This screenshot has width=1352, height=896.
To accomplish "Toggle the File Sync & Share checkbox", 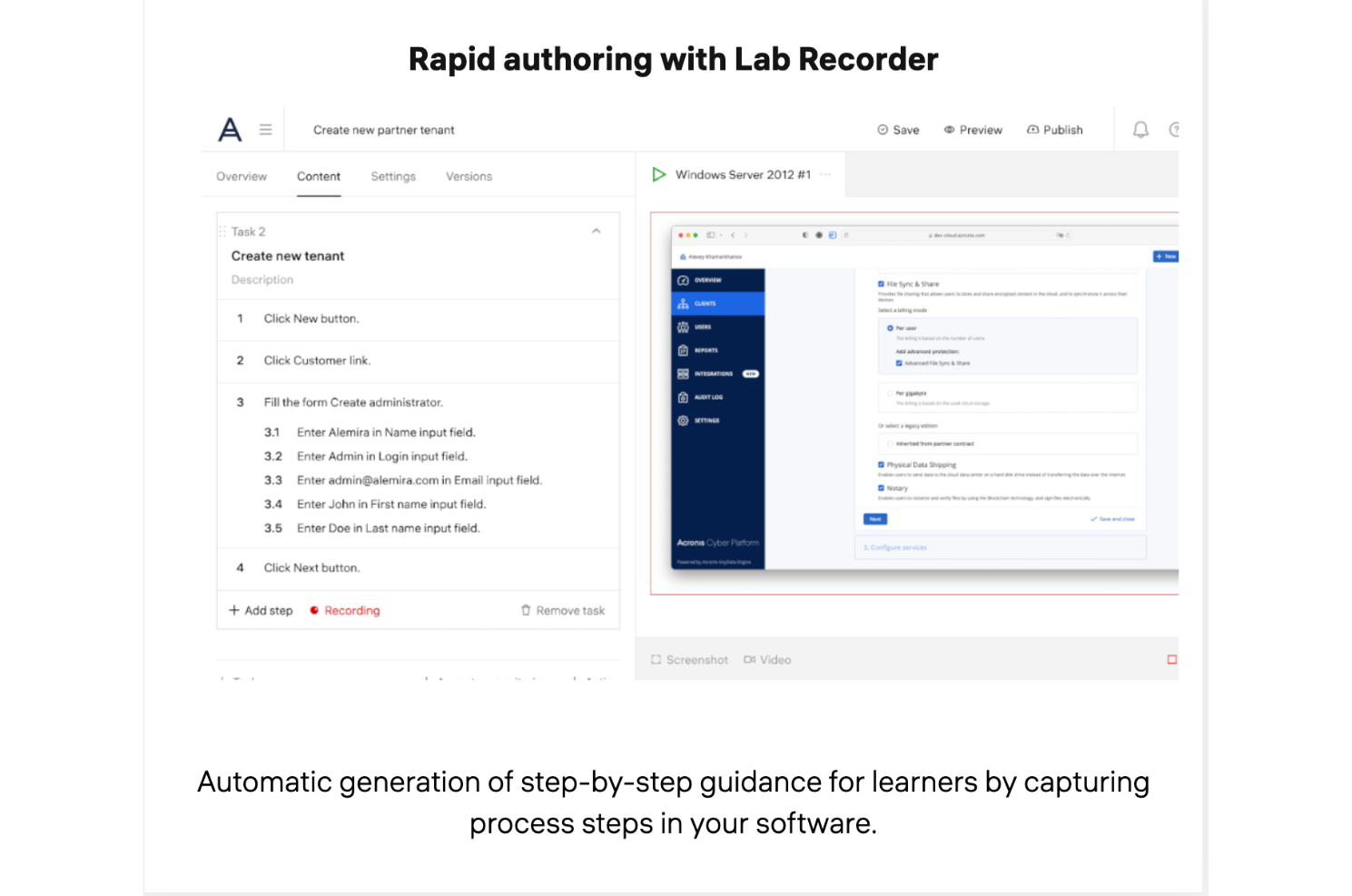I will point(881,284).
